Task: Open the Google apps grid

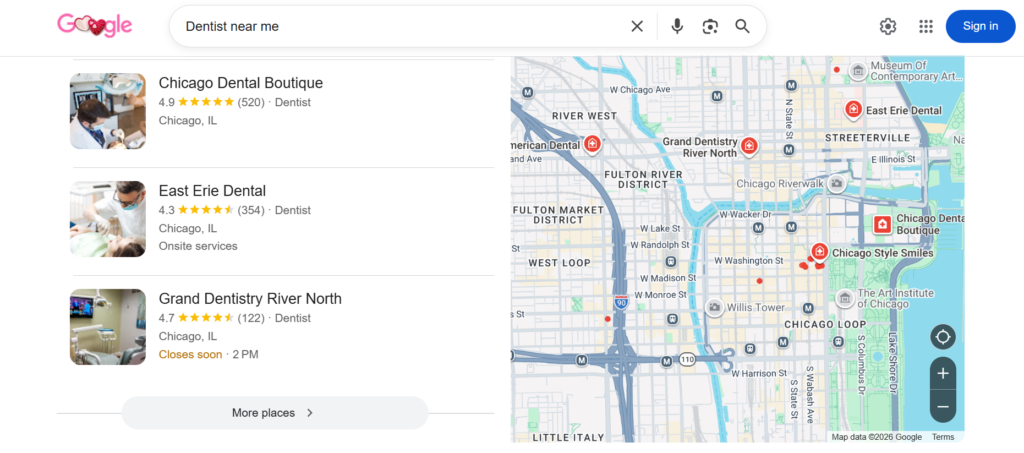Action: (x=926, y=26)
